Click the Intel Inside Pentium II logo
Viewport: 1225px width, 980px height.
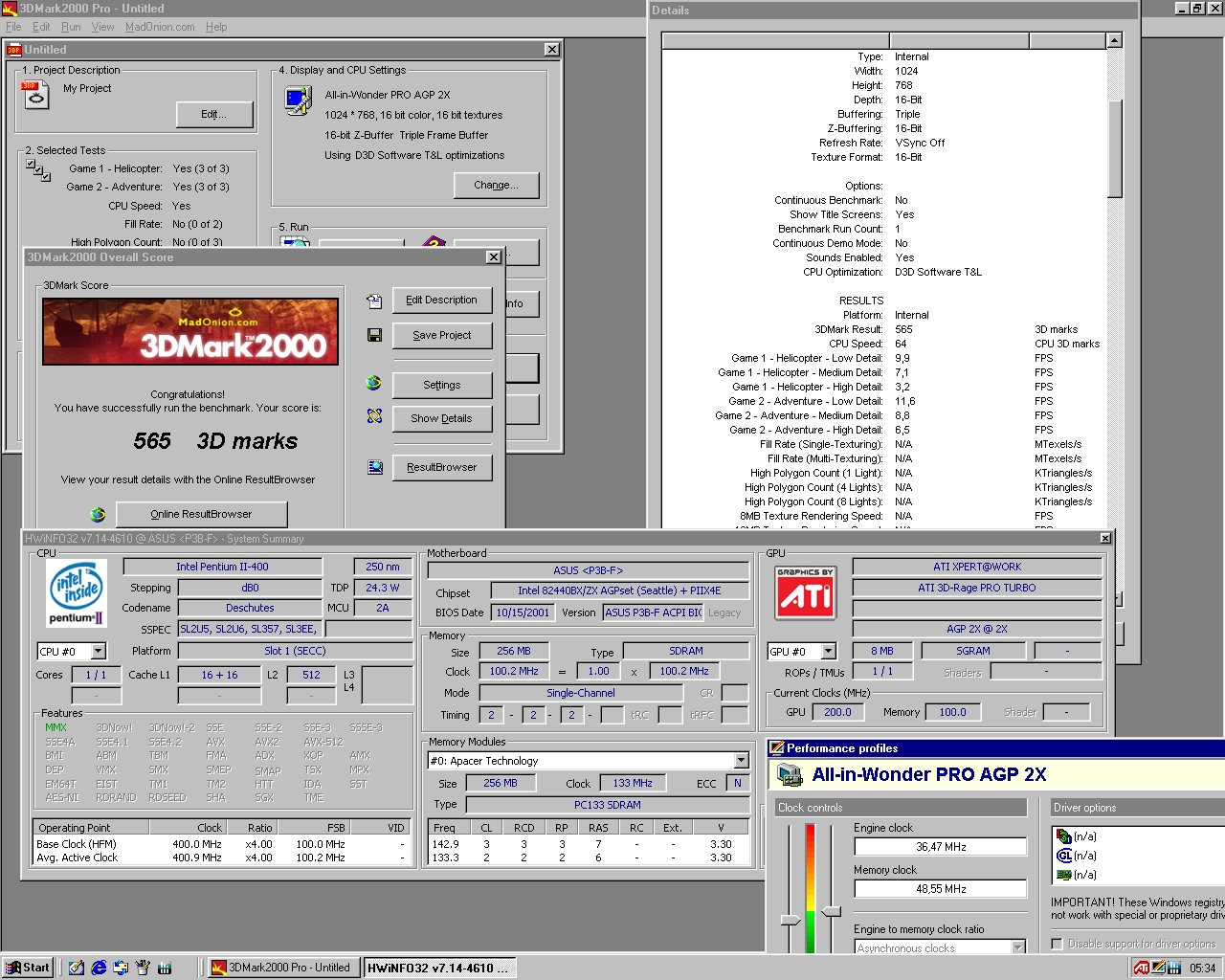point(77,592)
